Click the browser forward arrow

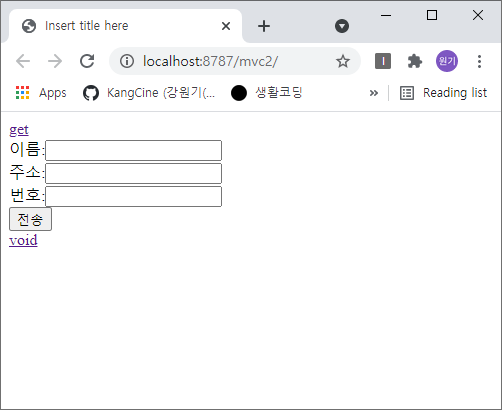tap(55, 61)
